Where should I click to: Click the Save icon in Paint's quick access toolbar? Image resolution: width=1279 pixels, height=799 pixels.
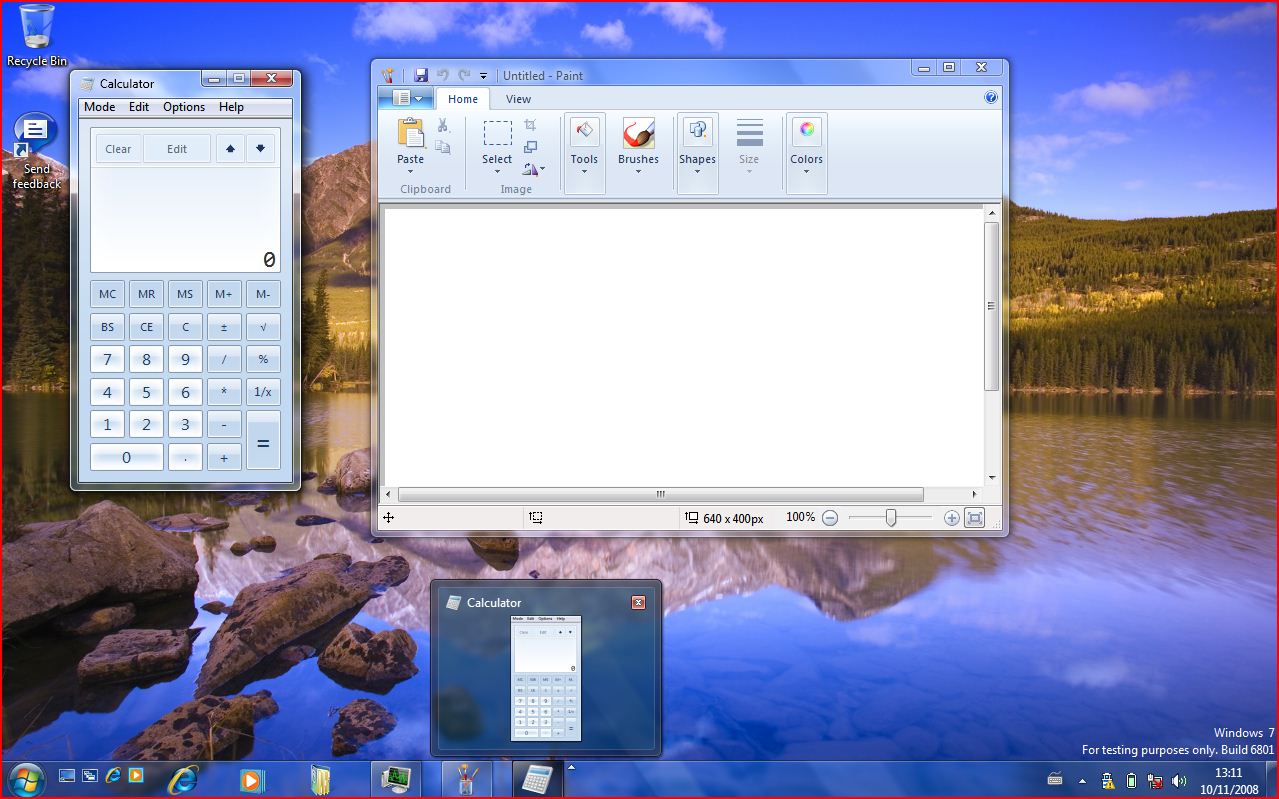[421, 75]
